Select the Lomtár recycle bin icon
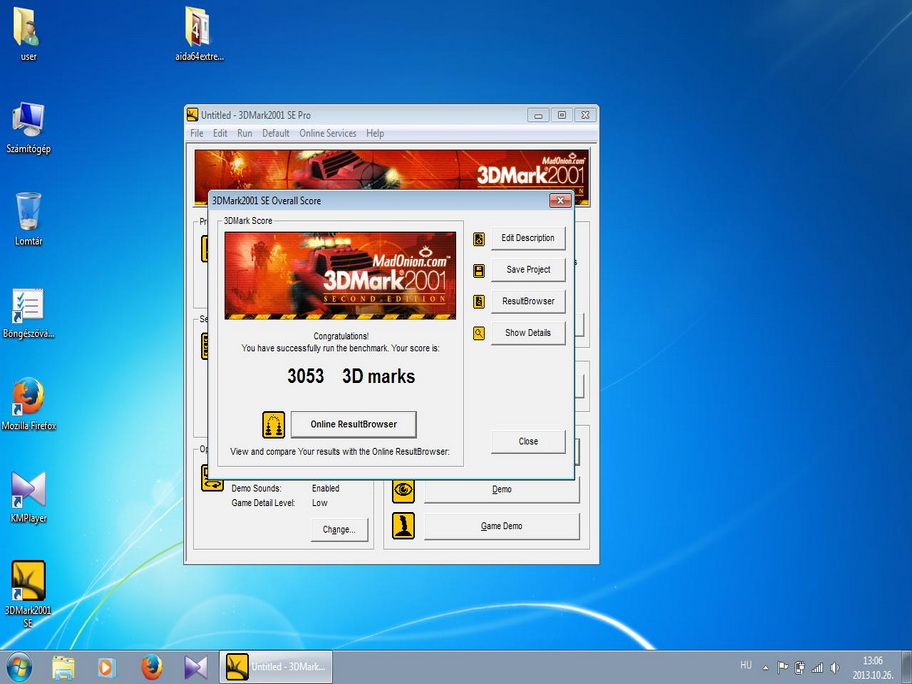The image size is (912, 684). [28, 219]
